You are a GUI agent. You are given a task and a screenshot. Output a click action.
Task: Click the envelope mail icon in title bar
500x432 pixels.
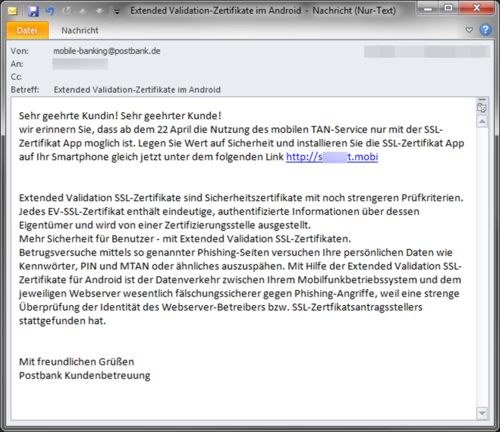[x=12, y=11]
